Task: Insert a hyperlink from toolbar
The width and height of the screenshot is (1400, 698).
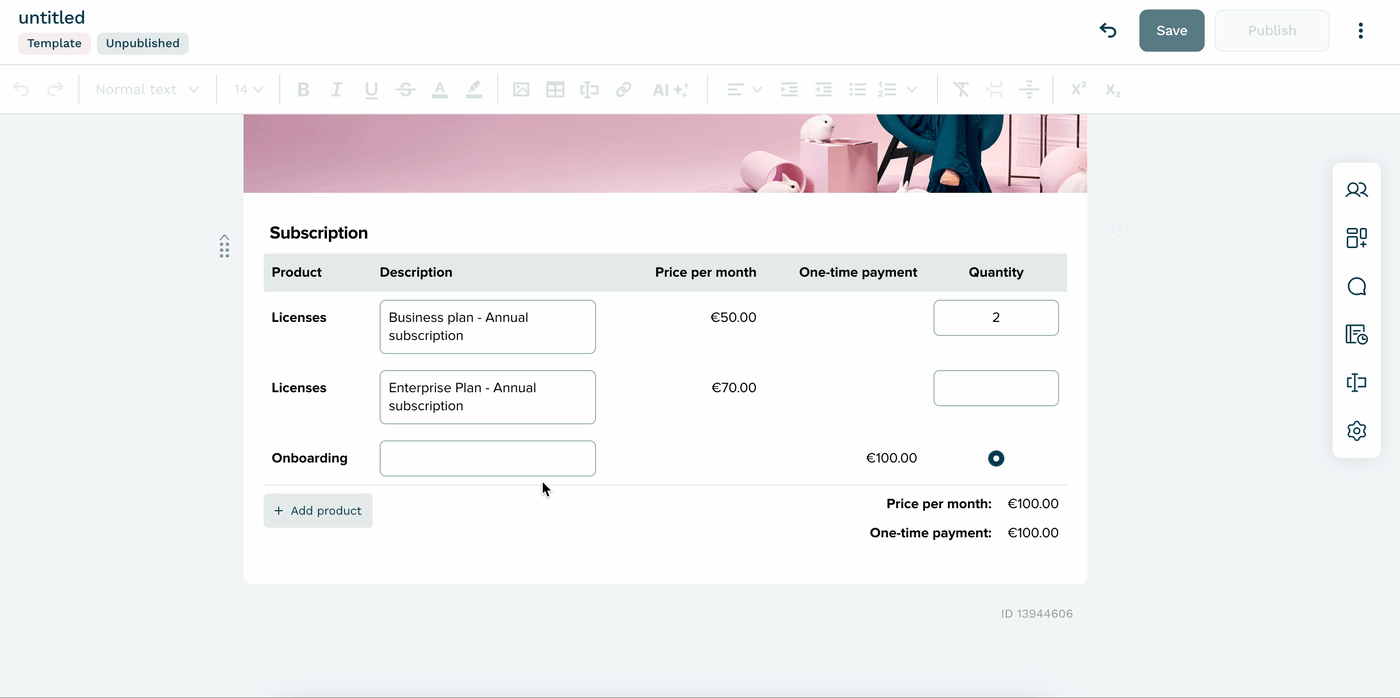Action: (623, 89)
